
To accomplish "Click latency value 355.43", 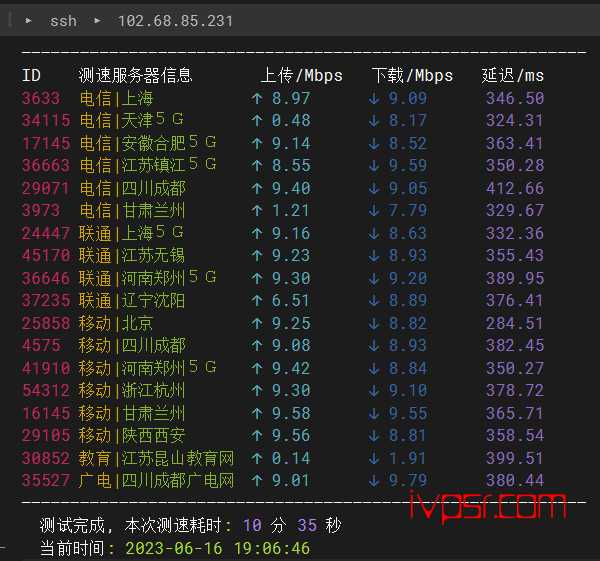I will (515, 255).
